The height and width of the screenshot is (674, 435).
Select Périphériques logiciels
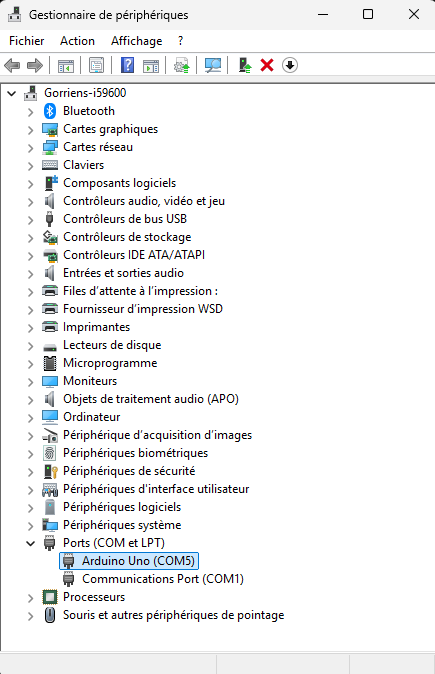point(122,507)
